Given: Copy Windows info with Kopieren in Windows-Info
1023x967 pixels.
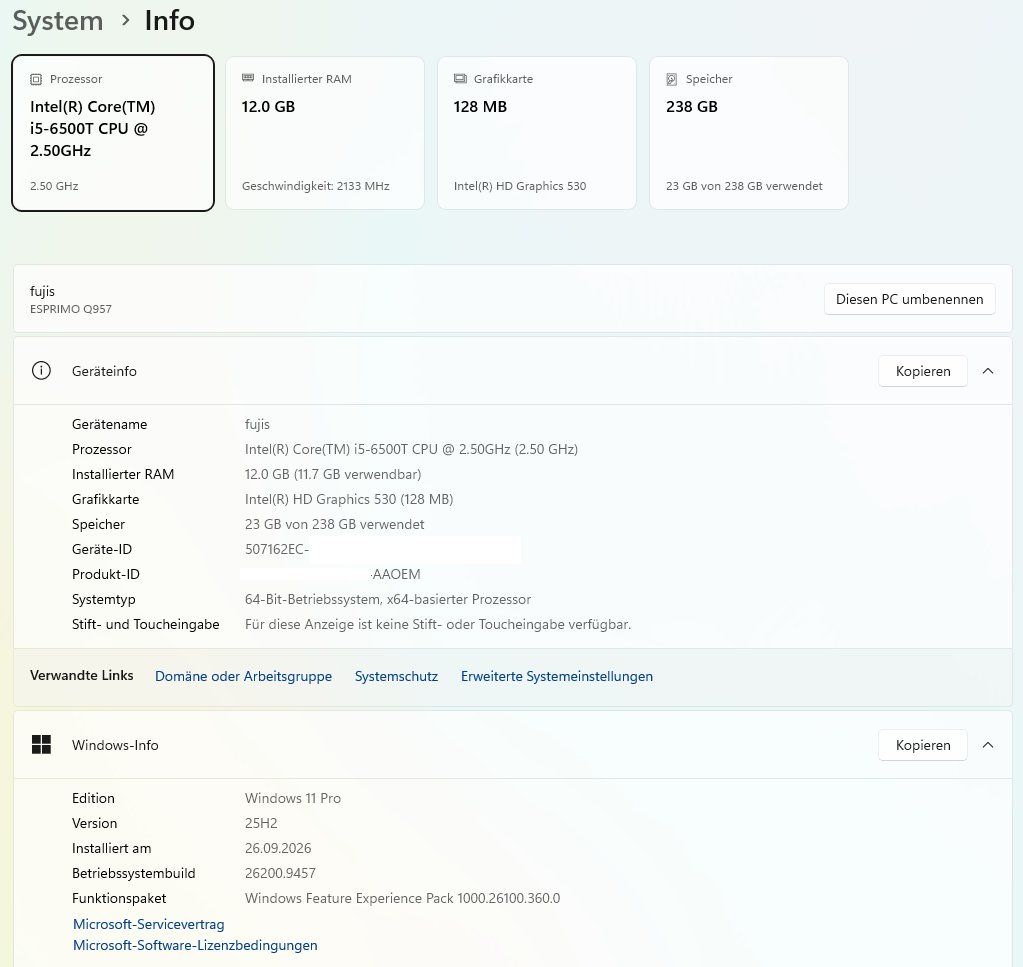Looking at the screenshot, I should (x=923, y=744).
